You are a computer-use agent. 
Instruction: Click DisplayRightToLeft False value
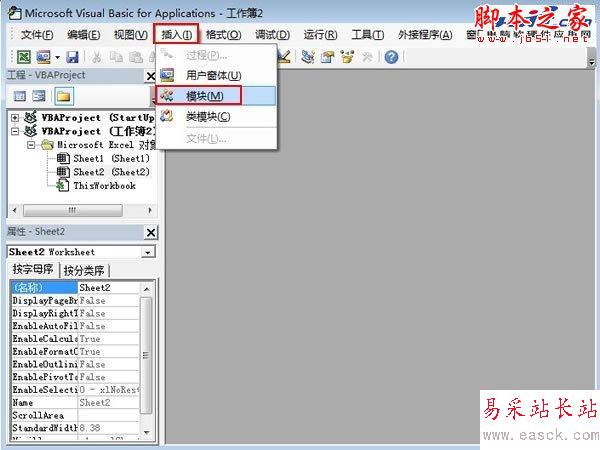click(x=109, y=313)
